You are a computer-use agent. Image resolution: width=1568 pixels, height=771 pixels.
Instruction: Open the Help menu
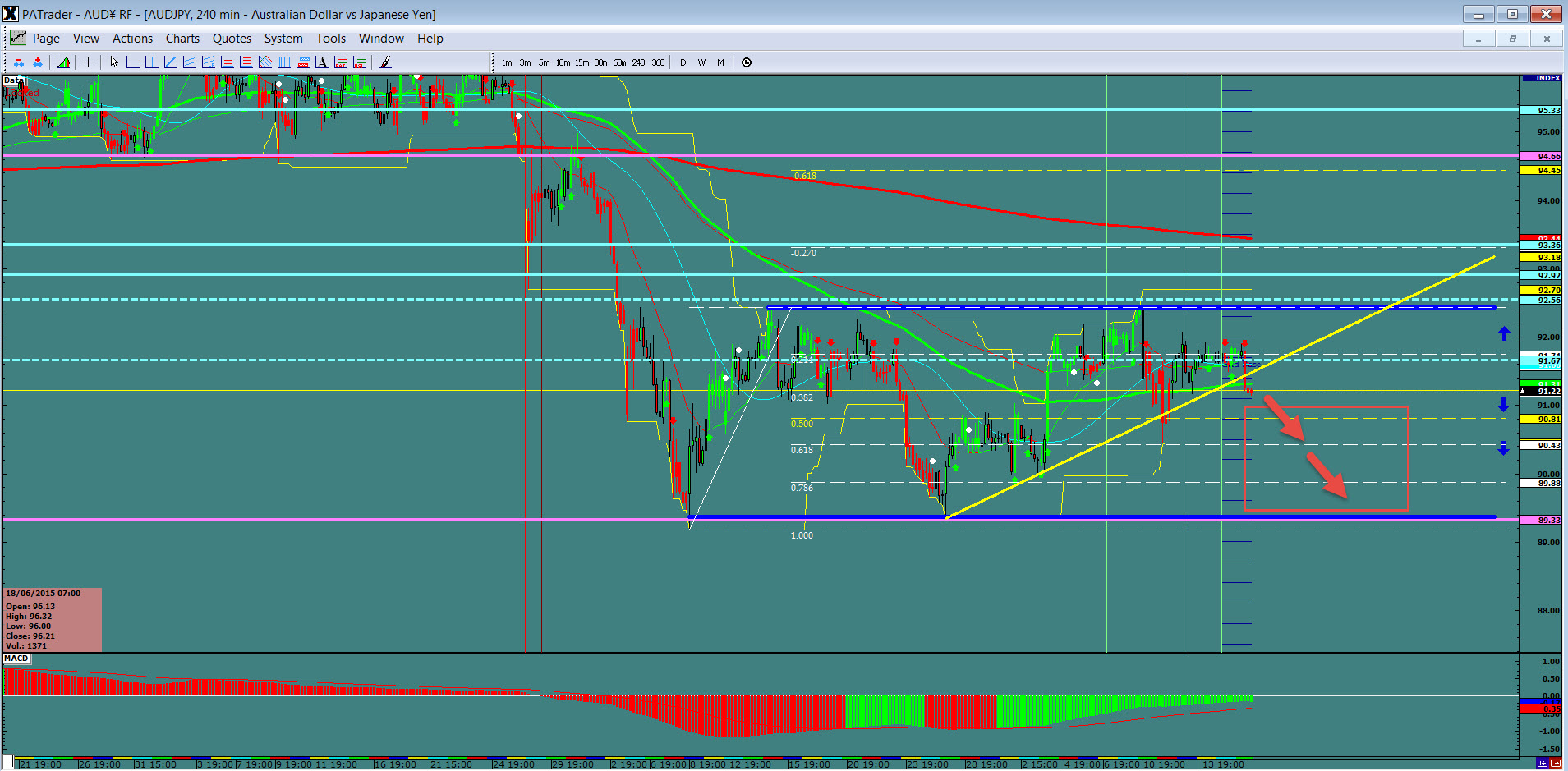click(430, 39)
